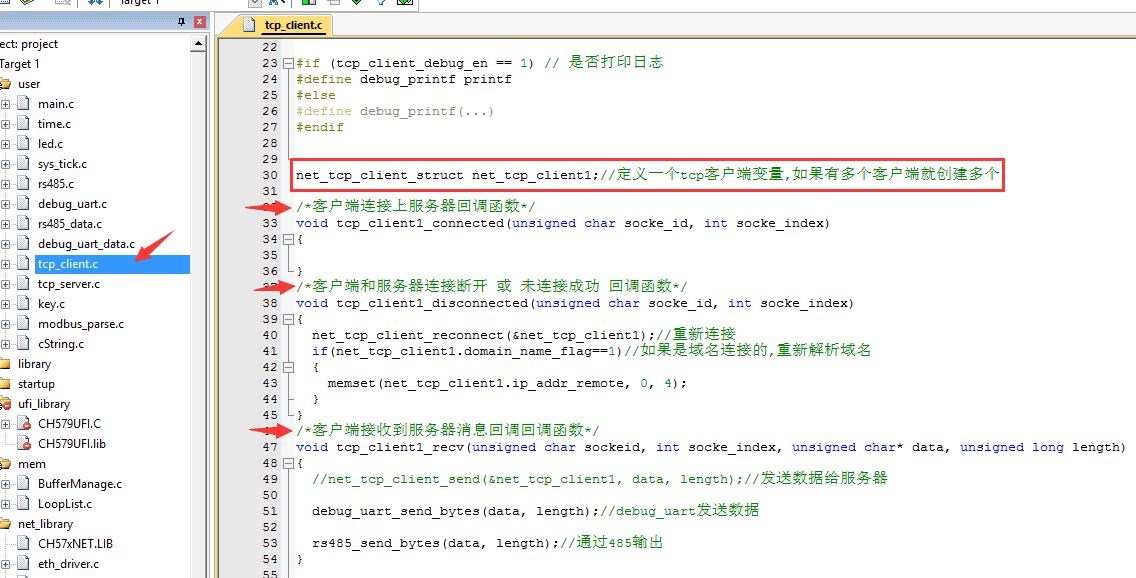1136x578 pixels.
Task: Click the CH579UFI.lib file icon
Action: pyautogui.click(x=24, y=444)
